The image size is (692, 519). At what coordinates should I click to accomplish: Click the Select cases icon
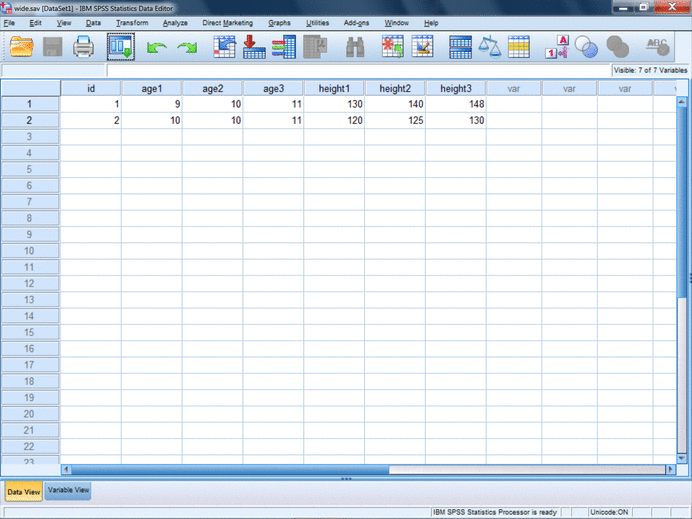coord(519,47)
